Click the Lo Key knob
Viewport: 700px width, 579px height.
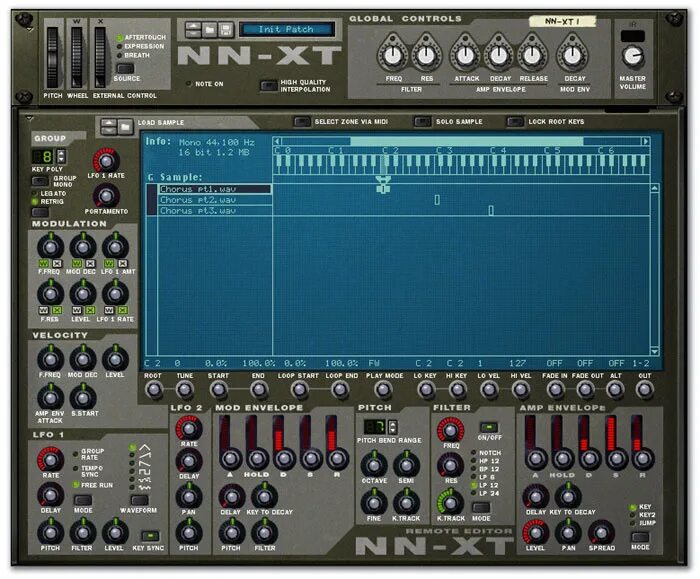pos(425,390)
